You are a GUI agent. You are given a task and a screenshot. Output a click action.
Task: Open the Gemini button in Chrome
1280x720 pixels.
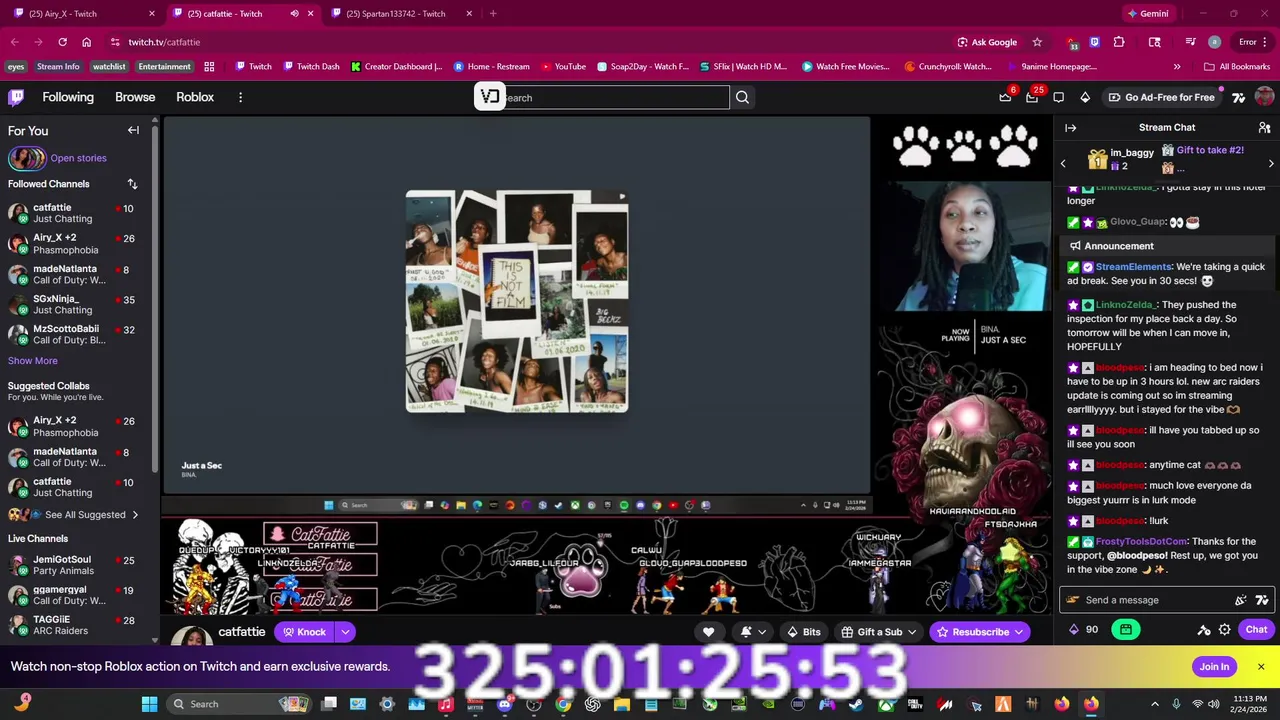tap(1147, 14)
